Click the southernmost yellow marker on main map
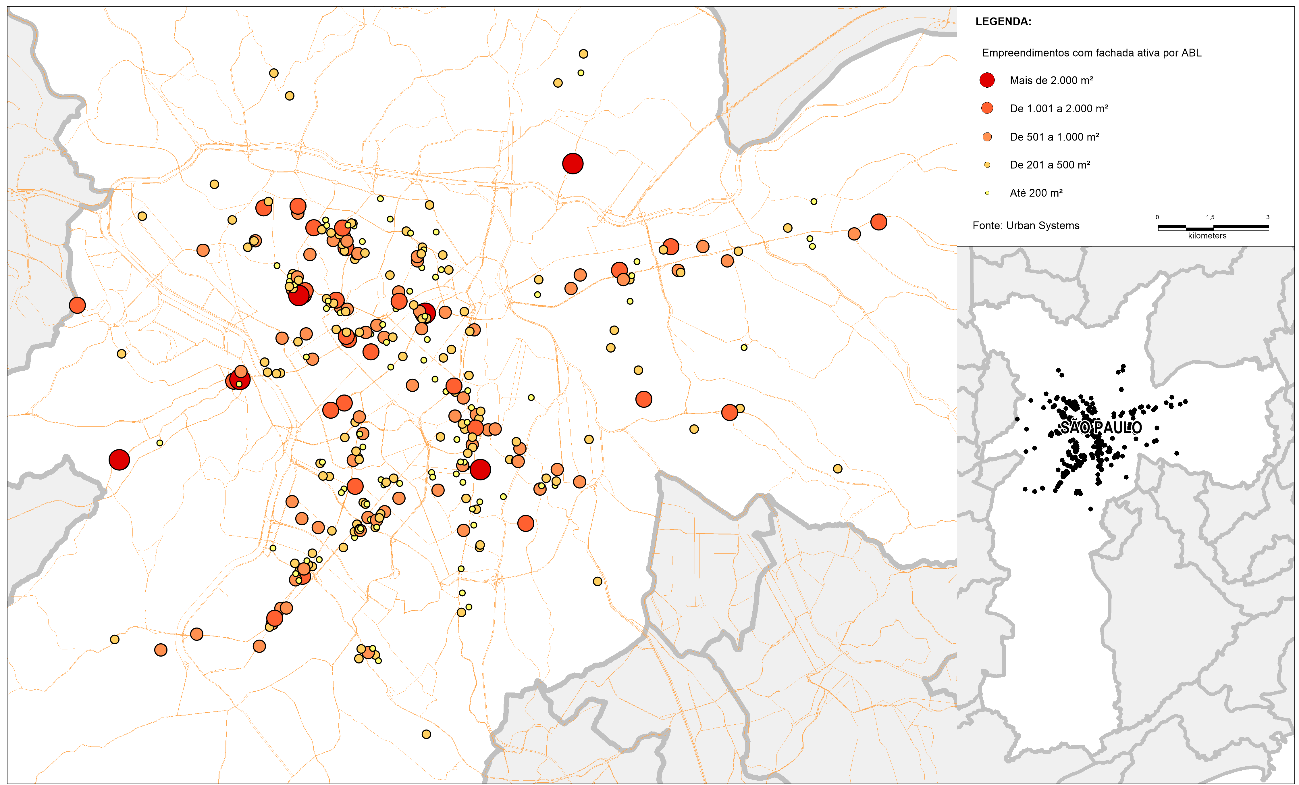The image size is (1299, 785). pyautogui.click(x=426, y=734)
